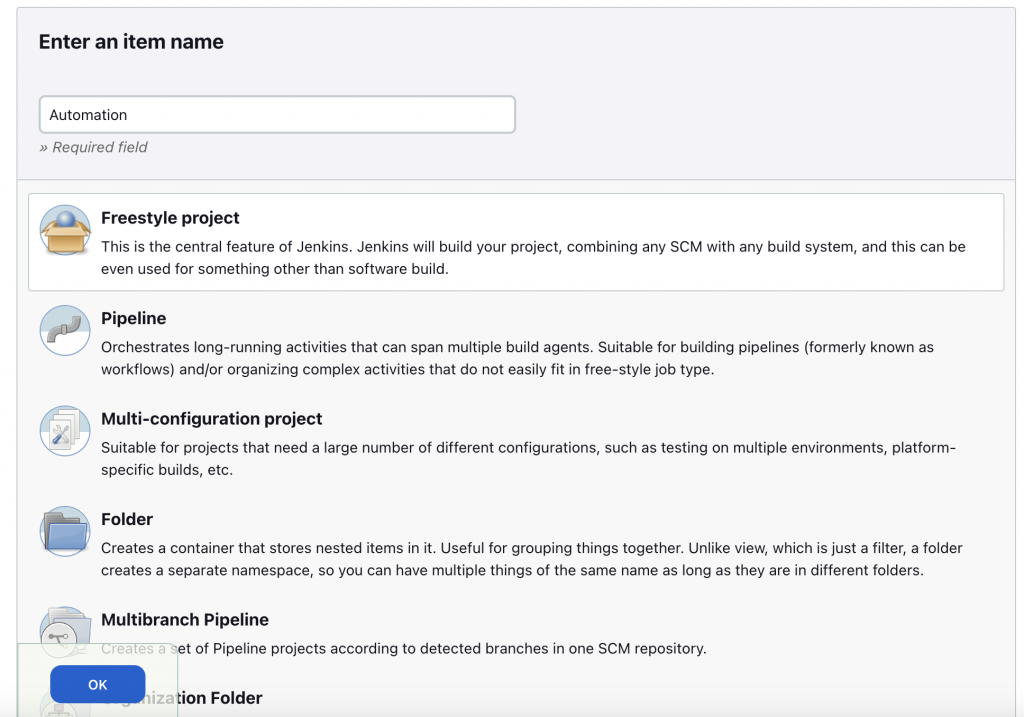Click the Freestyle project box icon
This screenshot has height=717, width=1024.
(x=65, y=230)
